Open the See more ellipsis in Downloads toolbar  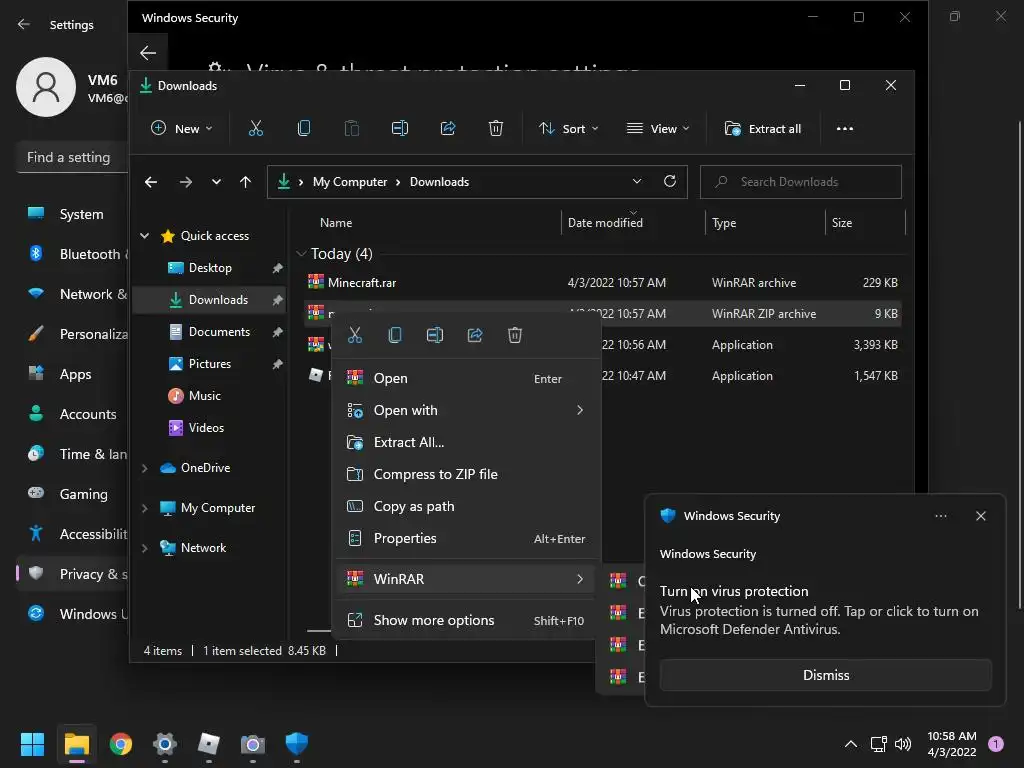844,129
